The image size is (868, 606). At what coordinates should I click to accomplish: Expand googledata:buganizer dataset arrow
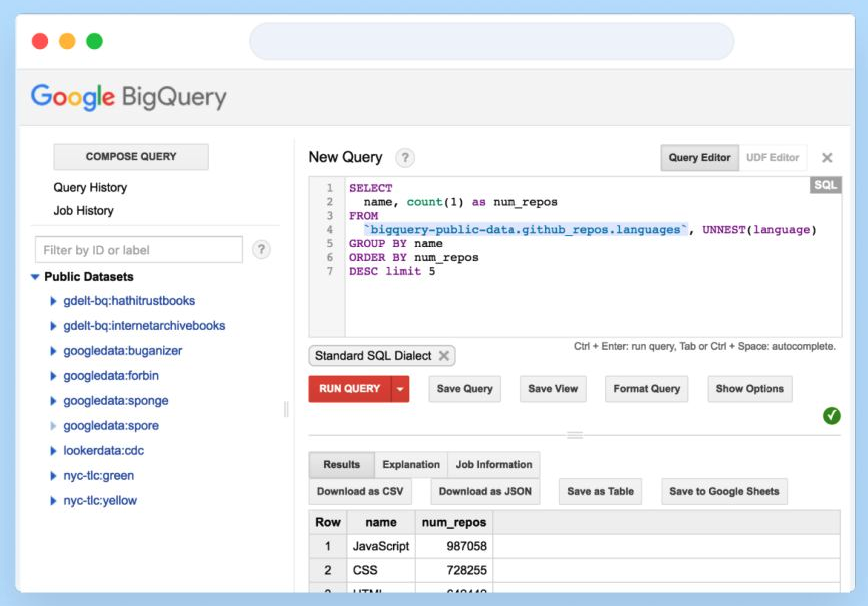(x=53, y=351)
